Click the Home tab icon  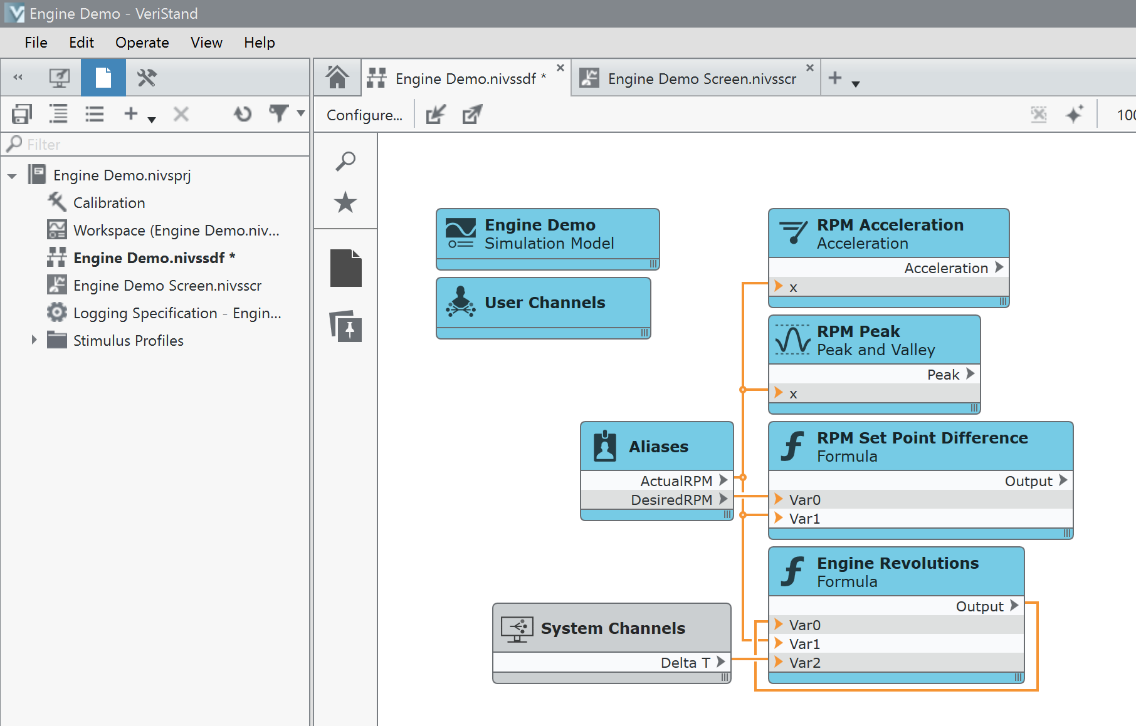pos(337,77)
